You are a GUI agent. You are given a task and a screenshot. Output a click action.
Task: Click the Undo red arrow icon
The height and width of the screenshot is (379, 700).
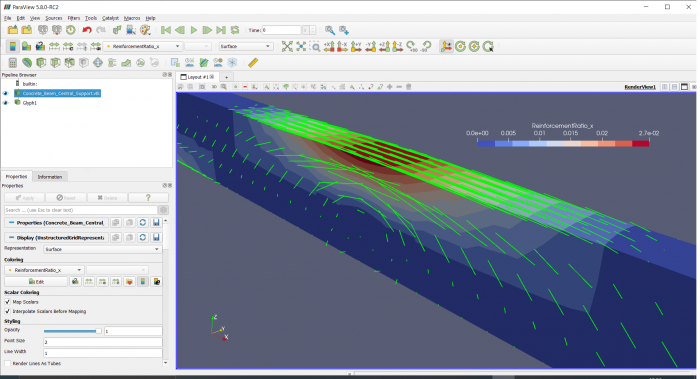coord(87,30)
